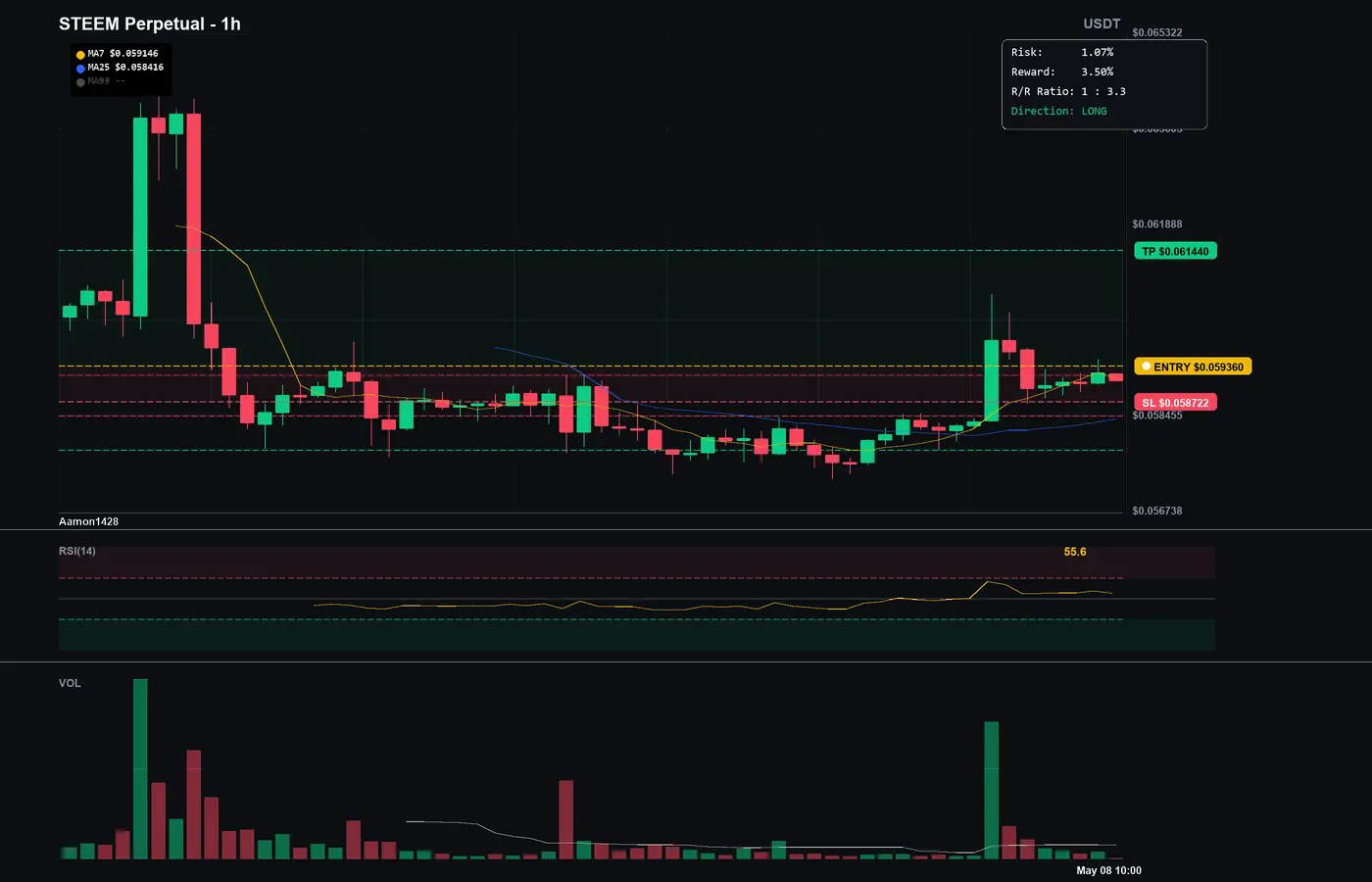This screenshot has height=882, width=1372.
Task: Click the yellow dot on the ENTRY label
Action: pos(1146,367)
